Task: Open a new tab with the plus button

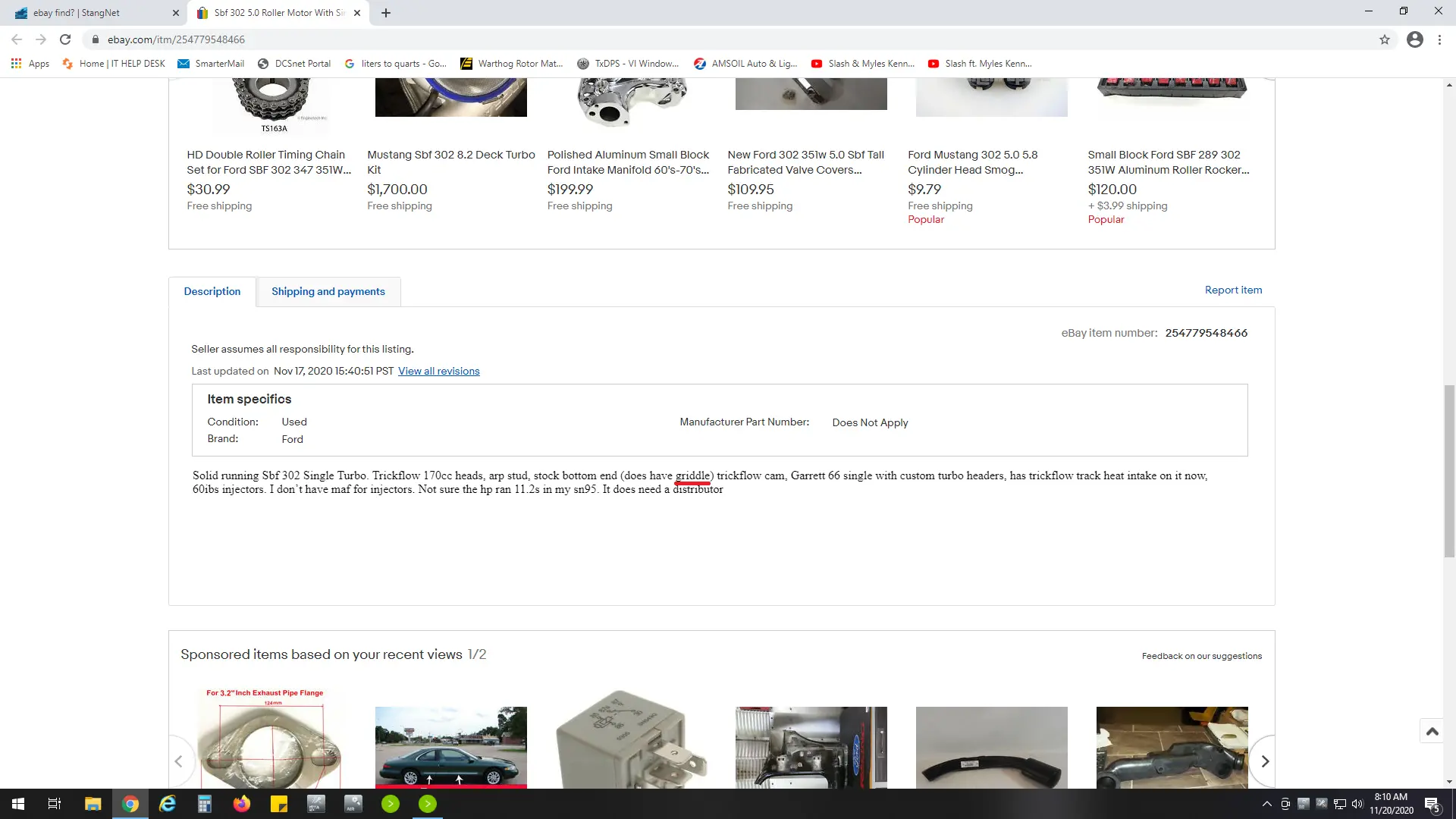Action: [386, 13]
